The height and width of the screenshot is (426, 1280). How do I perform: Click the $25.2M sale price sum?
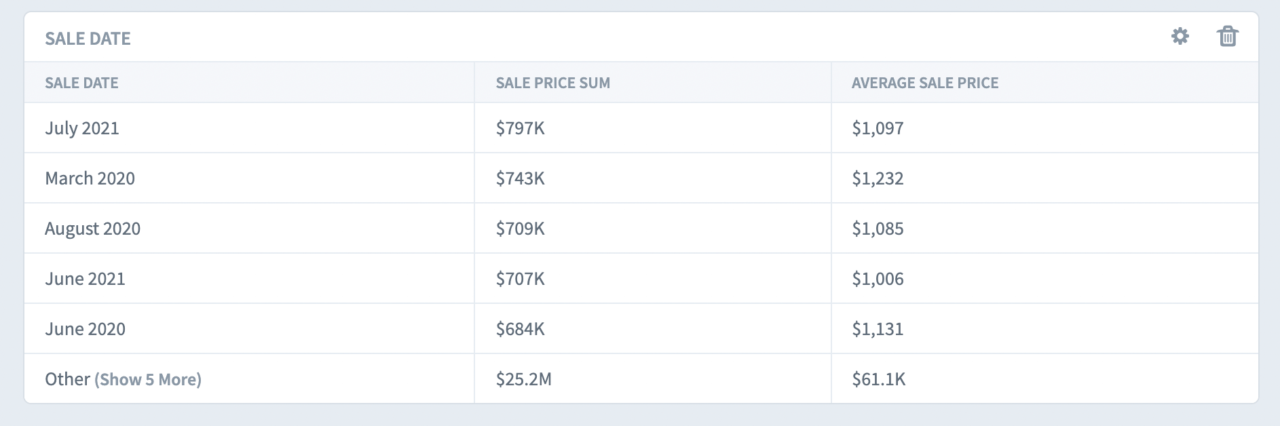524,379
